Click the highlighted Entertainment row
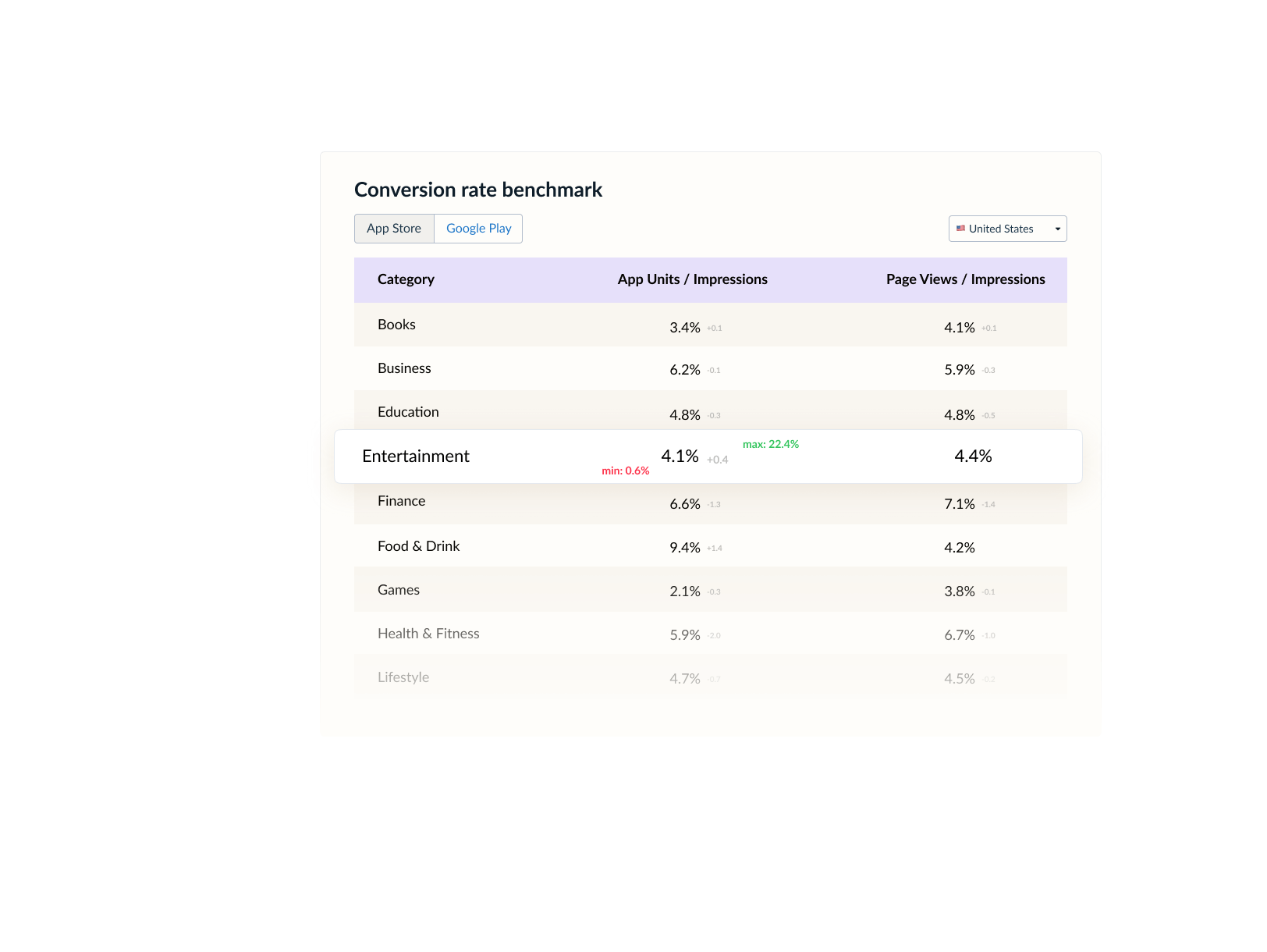Viewport: 1267px width, 952px height. click(416, 456)
